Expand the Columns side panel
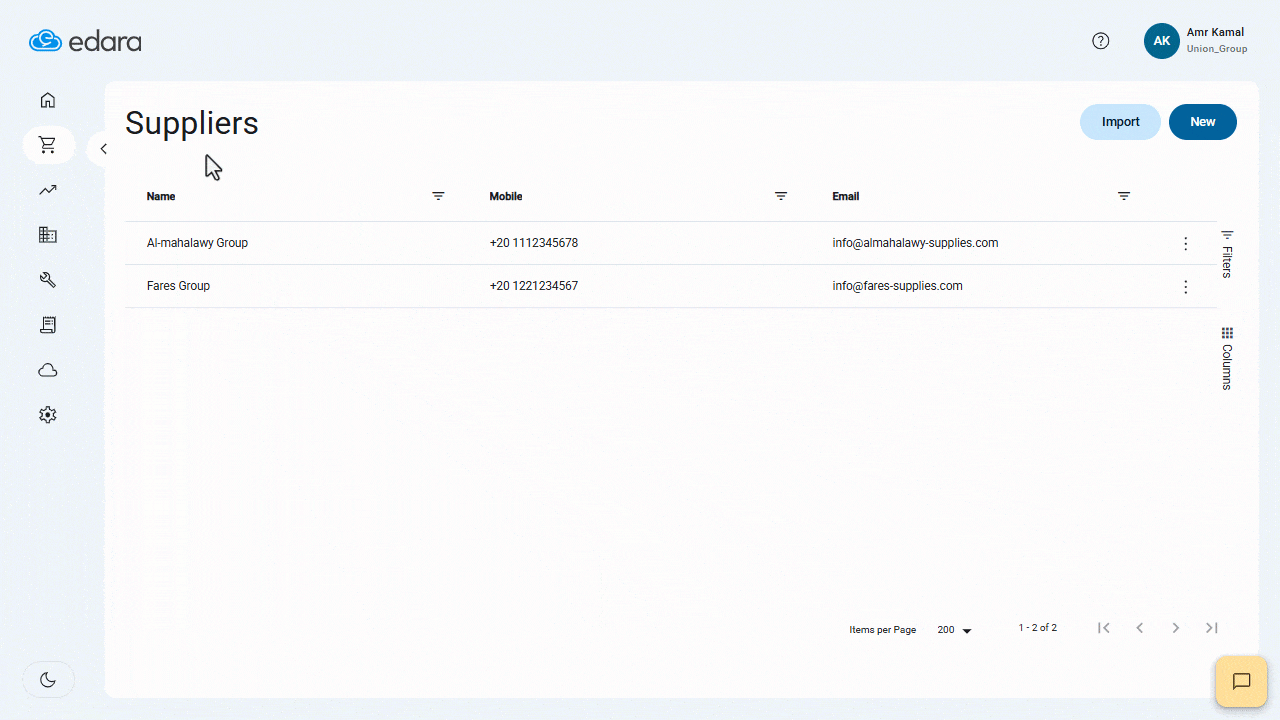Image resolution: width=1280 pixels, height=720 pixels. (x=1228, y=358)
